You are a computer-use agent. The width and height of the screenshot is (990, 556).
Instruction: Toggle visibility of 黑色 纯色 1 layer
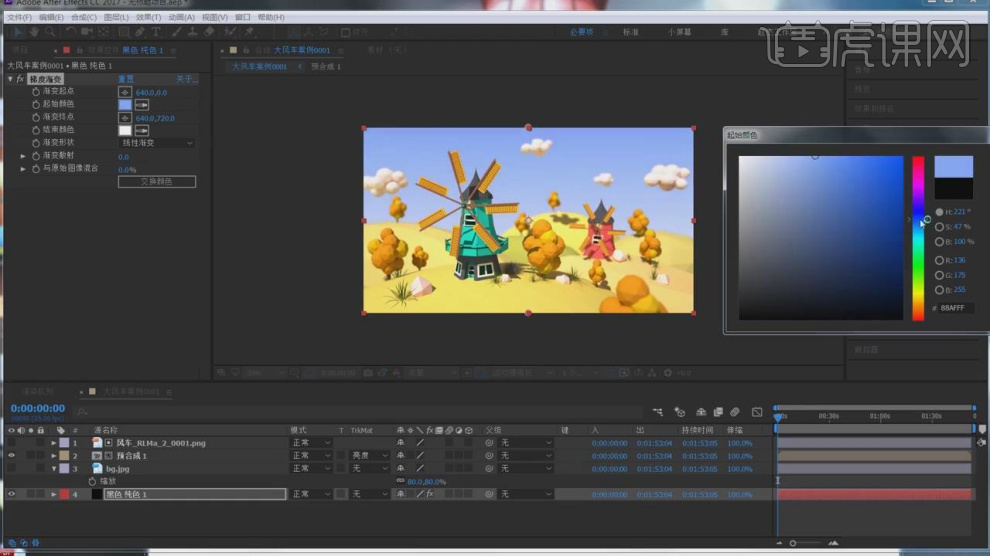[x=12, y=494]
